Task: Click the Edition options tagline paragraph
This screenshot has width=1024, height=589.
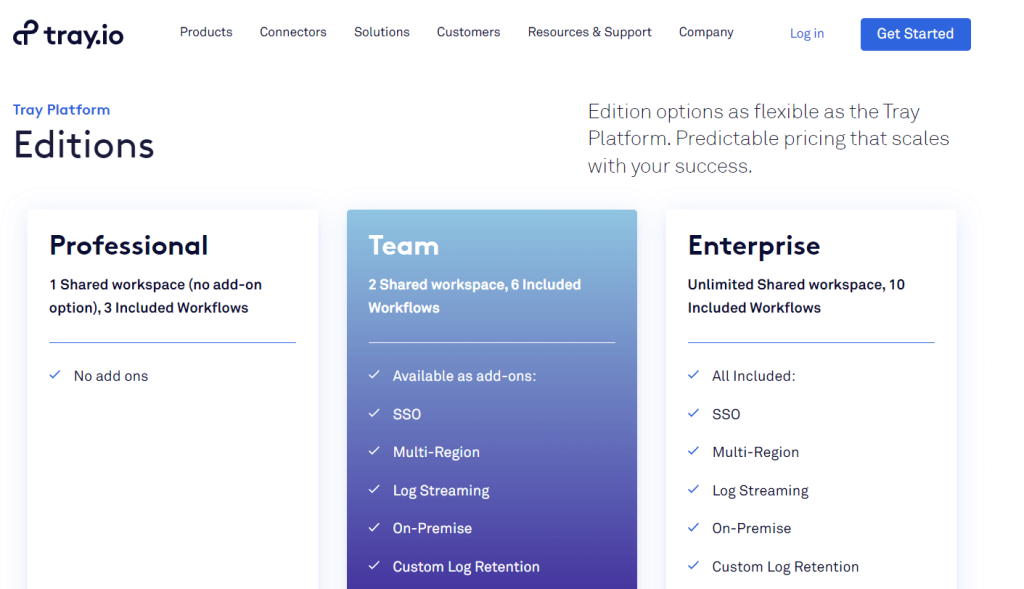Action: 769,138
